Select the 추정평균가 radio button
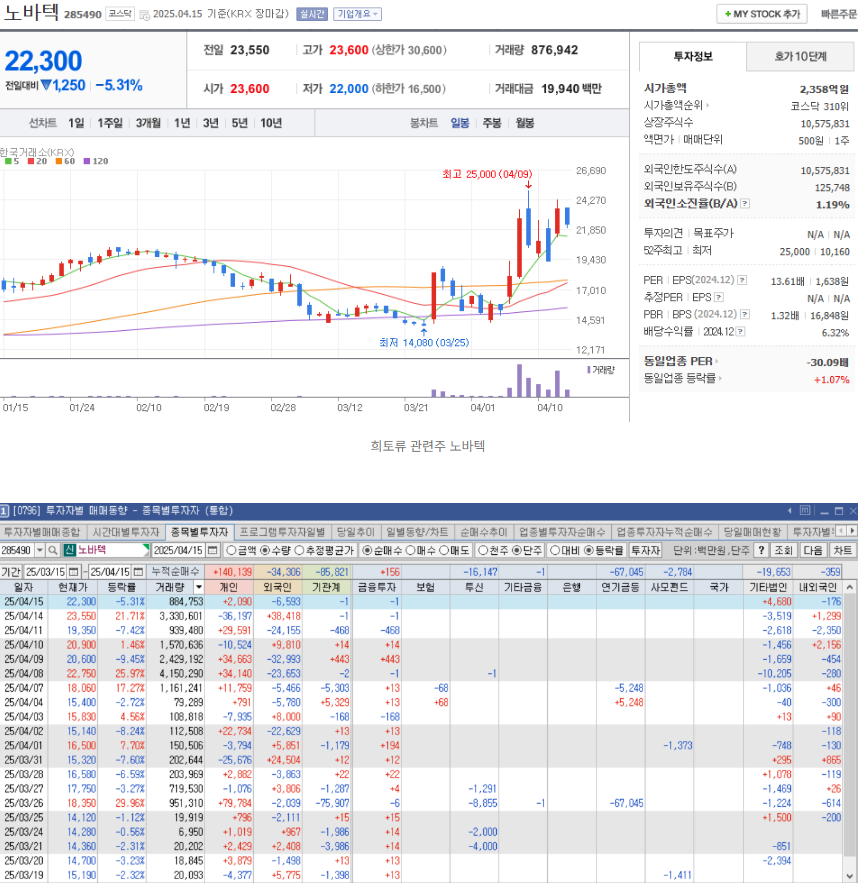 coord(300,550)
